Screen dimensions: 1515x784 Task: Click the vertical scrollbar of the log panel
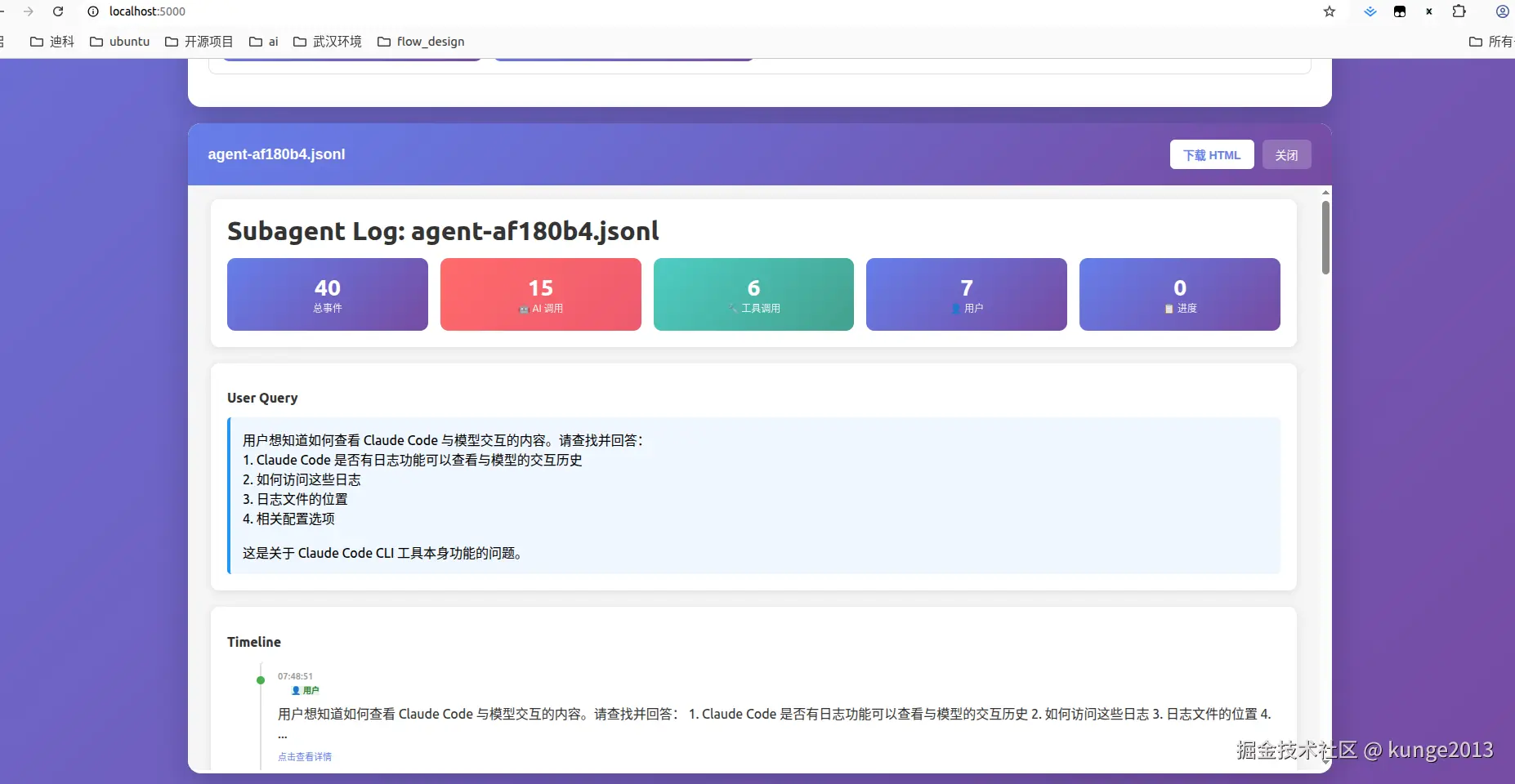[1325, 237]
